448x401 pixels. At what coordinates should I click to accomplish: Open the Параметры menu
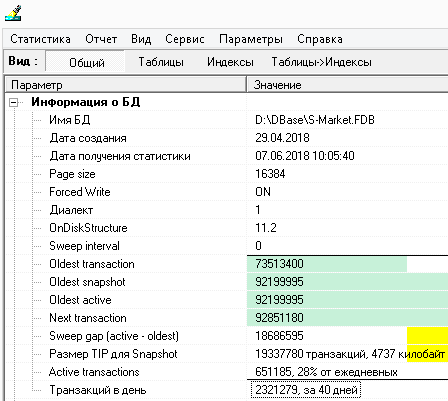pyautogui.click(x=251, y=39)
